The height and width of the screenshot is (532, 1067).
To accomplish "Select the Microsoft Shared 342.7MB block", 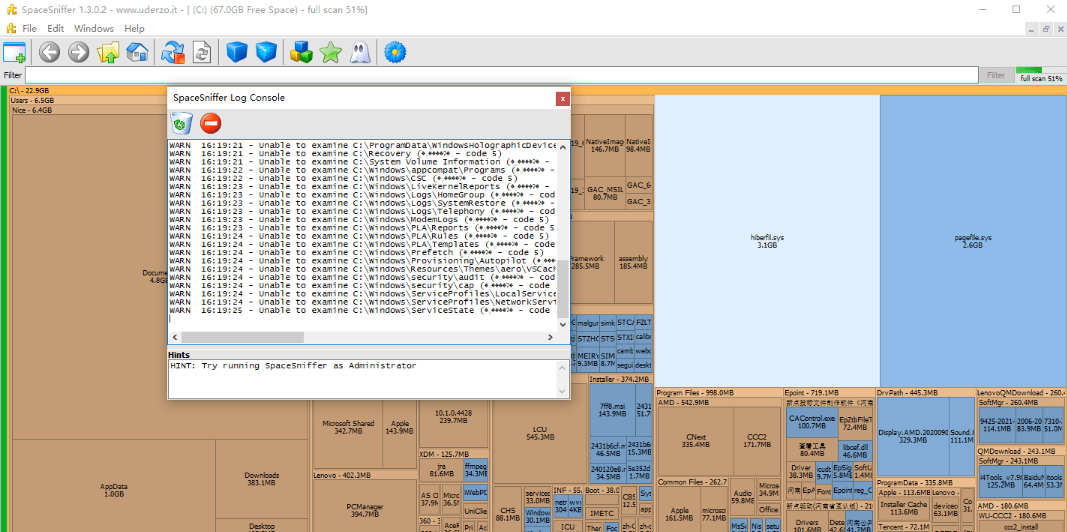I will tap(348, 427).
